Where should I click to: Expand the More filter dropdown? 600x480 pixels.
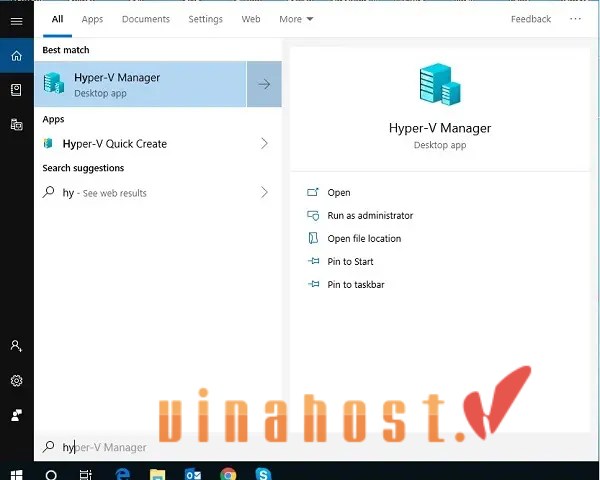296,19
